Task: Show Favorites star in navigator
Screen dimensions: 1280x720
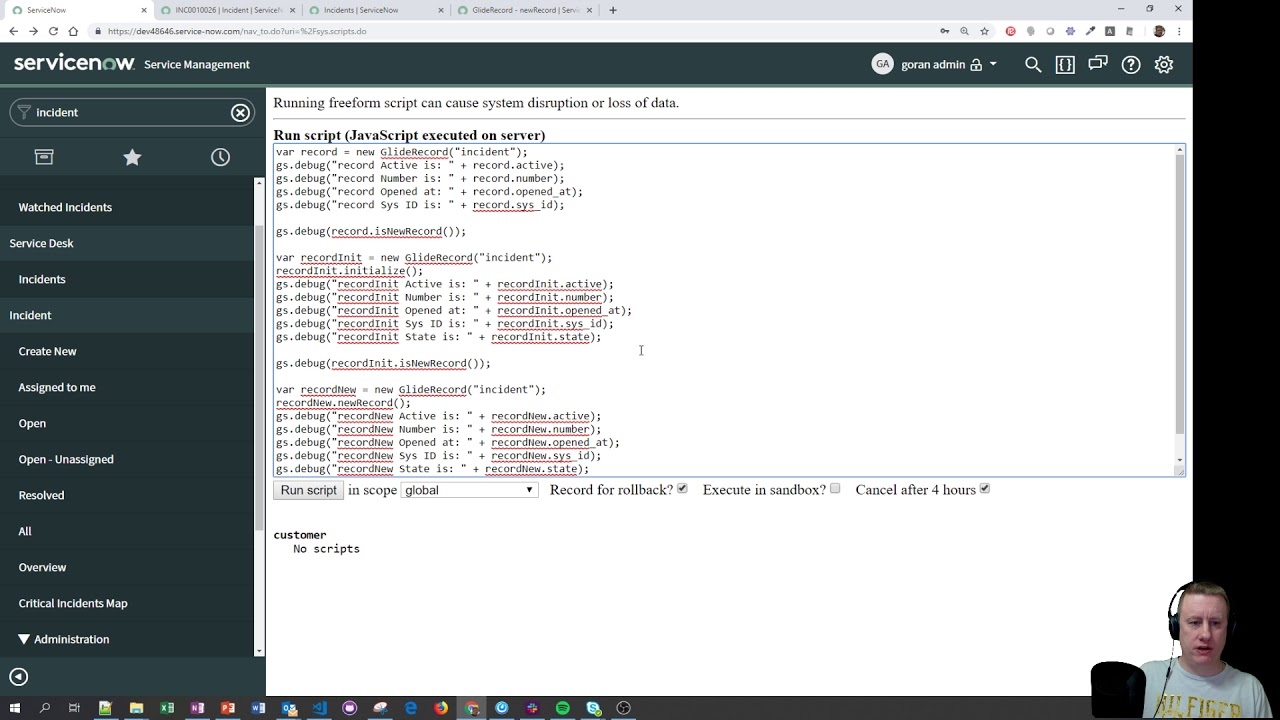Action: click(132, 157)
